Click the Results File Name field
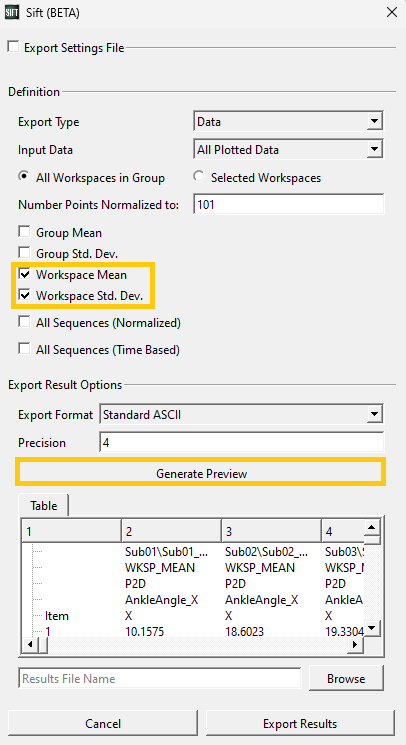This screenshot has height=745, width=406. pyautogui.click(x=160, y=678)
